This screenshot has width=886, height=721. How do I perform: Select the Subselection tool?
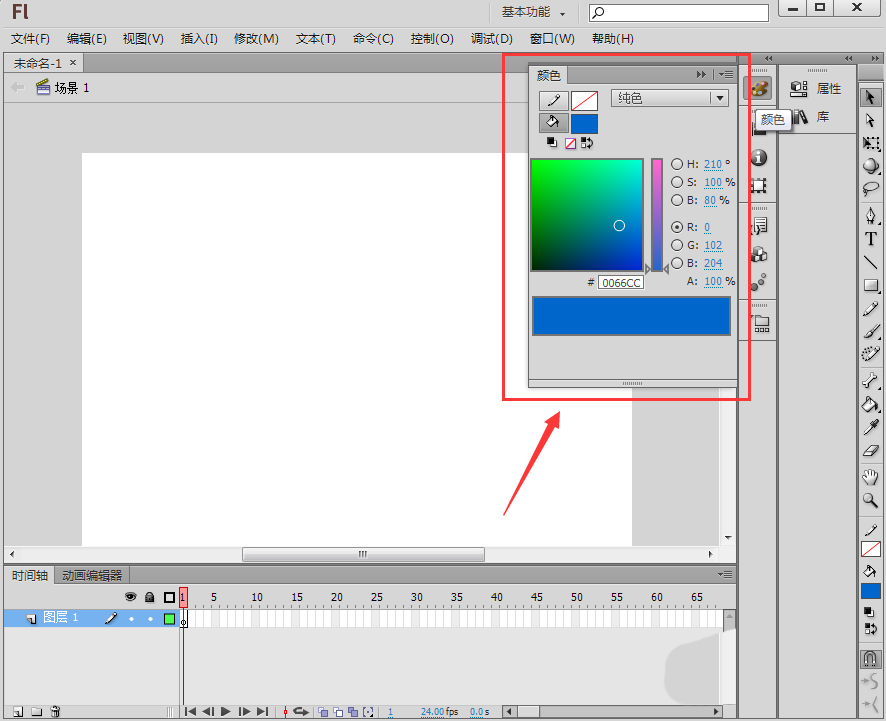[x=870, y=120]
